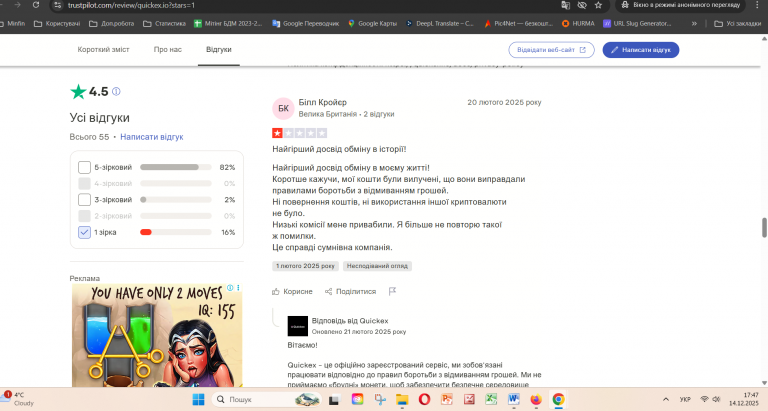Click the БК reviewer avatar
The image size is (768, 411).
284,109
